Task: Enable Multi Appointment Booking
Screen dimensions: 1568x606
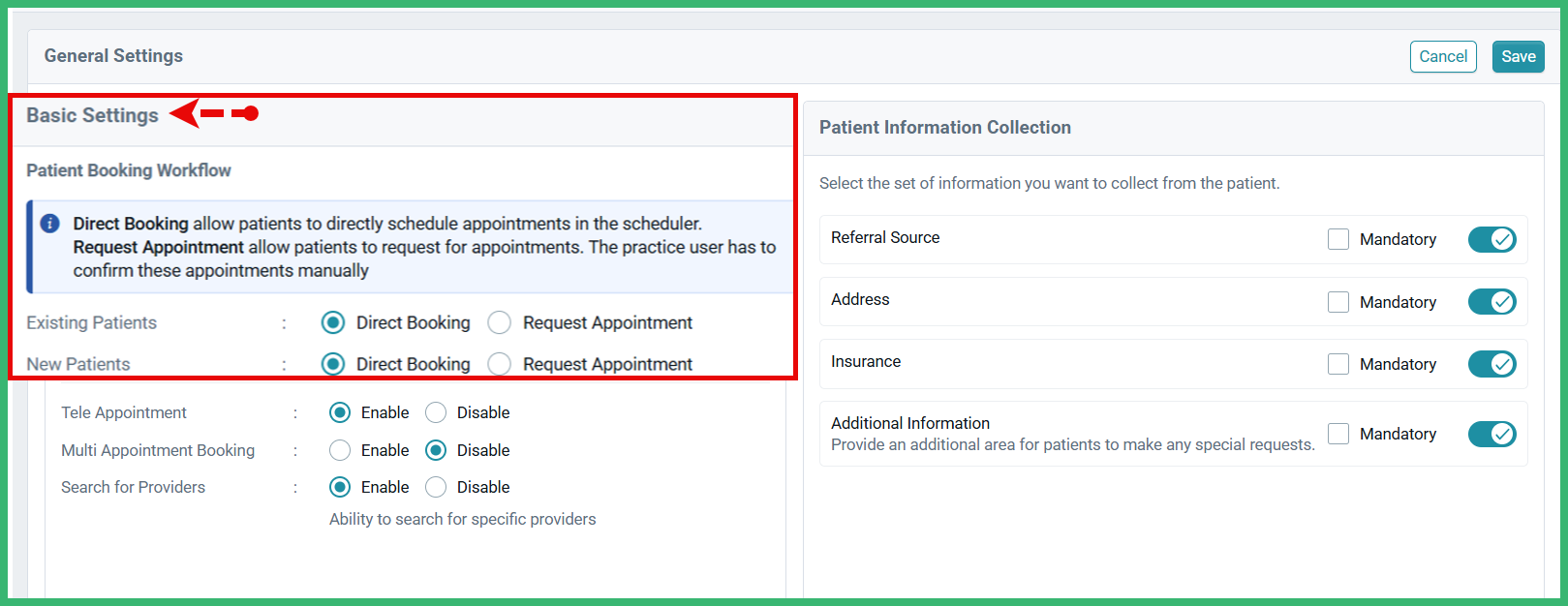Action: click(340, 450)
